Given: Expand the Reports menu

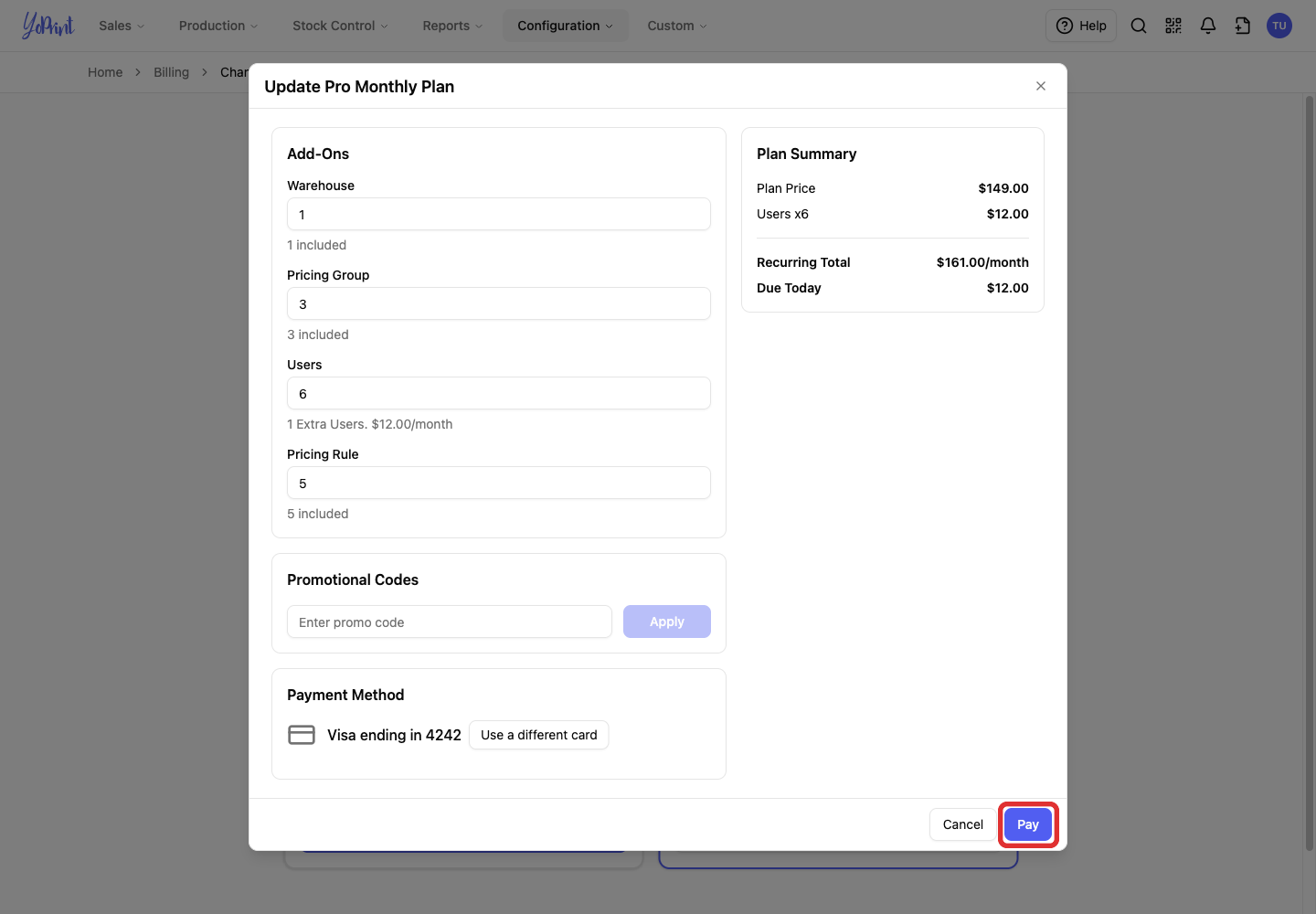Looking at the screenshot, I should coord(452,26).
